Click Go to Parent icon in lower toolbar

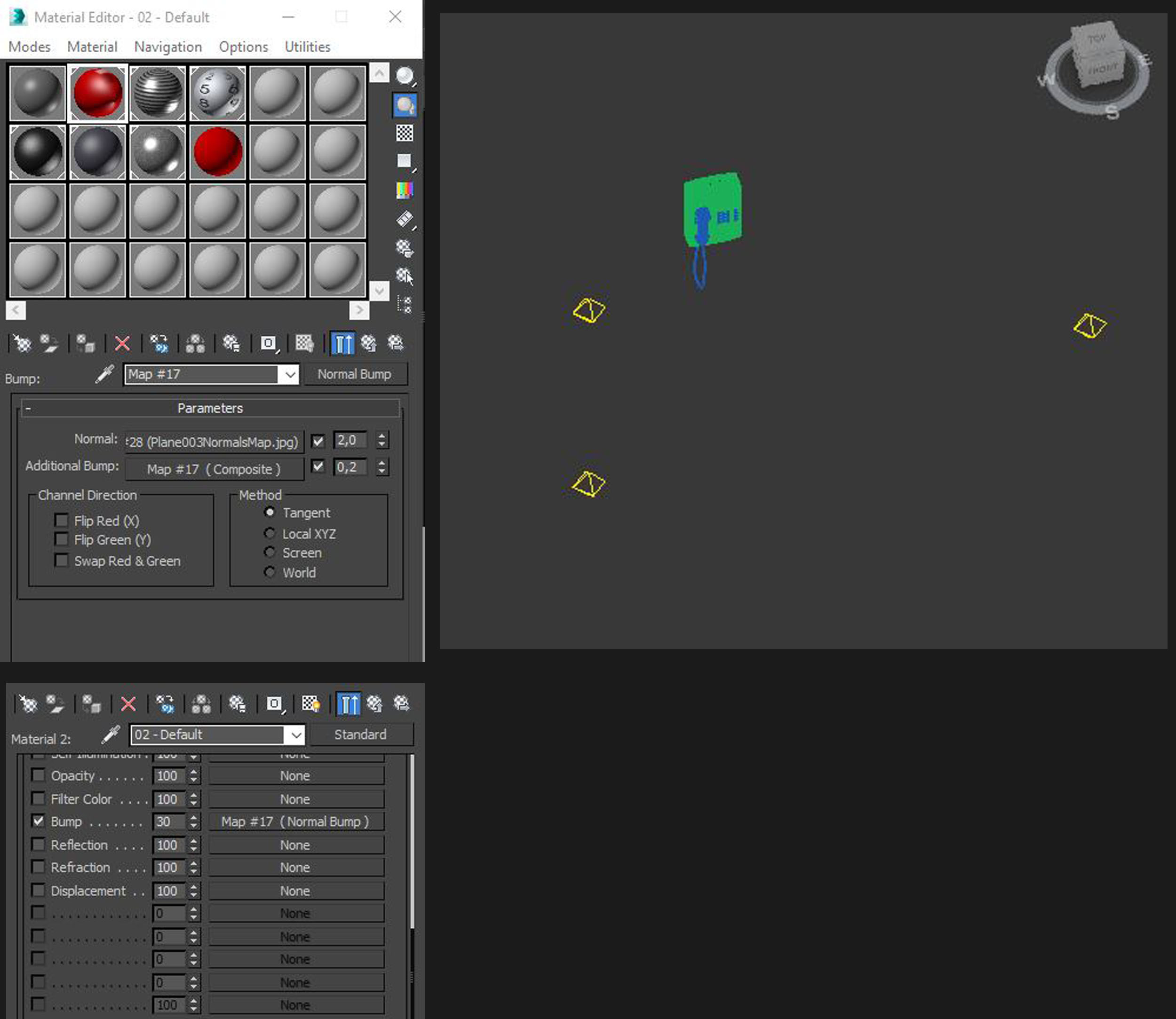point(374,704)
